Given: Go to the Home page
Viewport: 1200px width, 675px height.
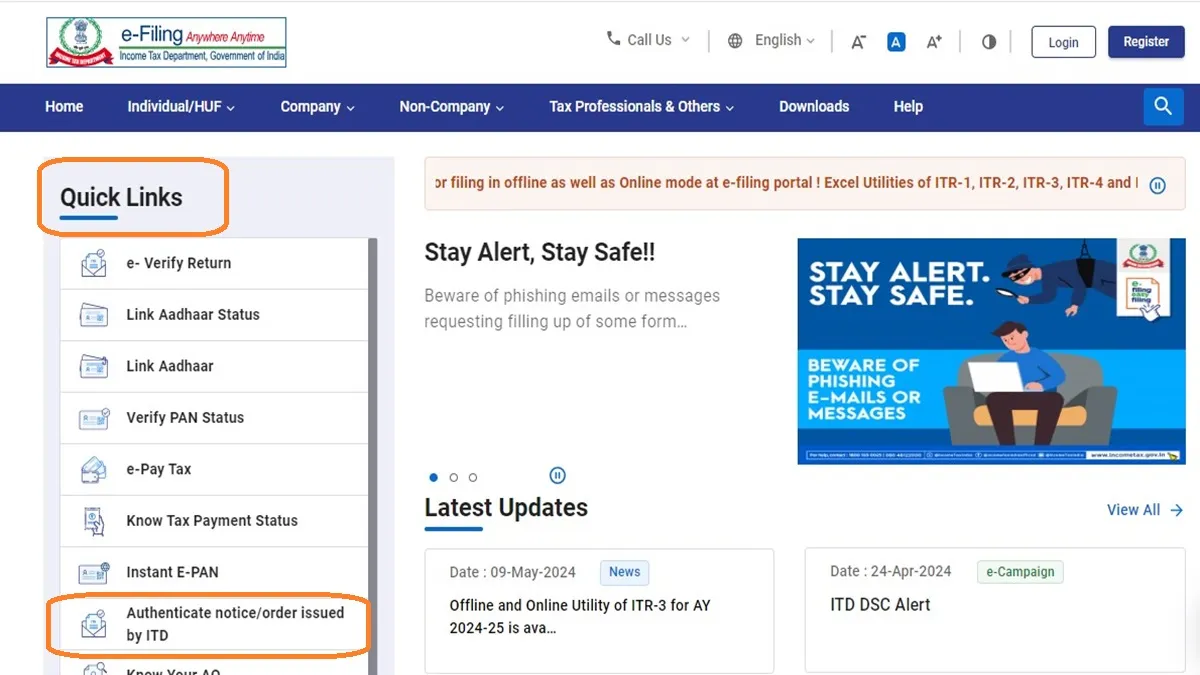Looking at the screenshot, I should [x=64, y=107].
